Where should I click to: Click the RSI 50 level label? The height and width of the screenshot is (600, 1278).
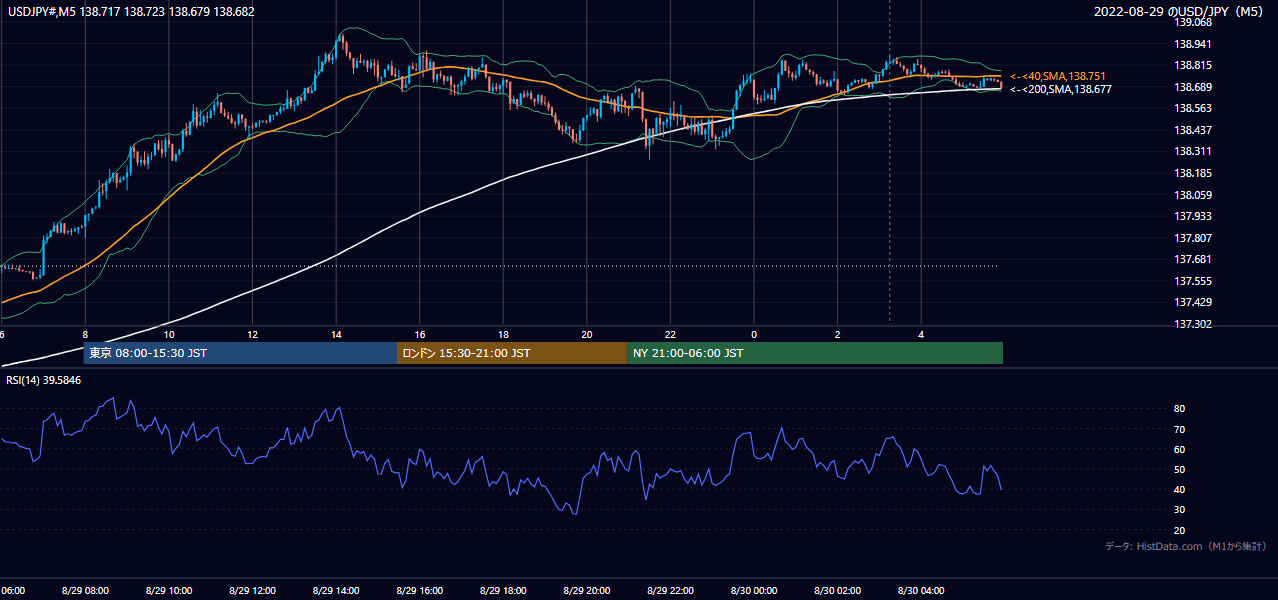pyautogui.click(x=1179, y=470)
